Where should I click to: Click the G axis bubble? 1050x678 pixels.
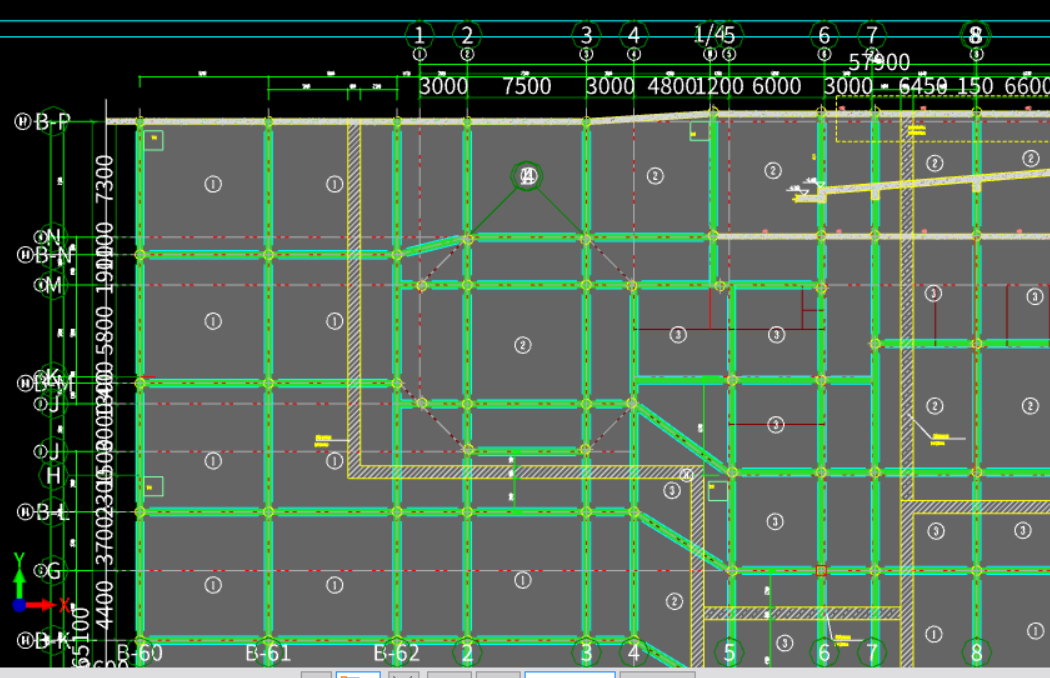(54, 571)
